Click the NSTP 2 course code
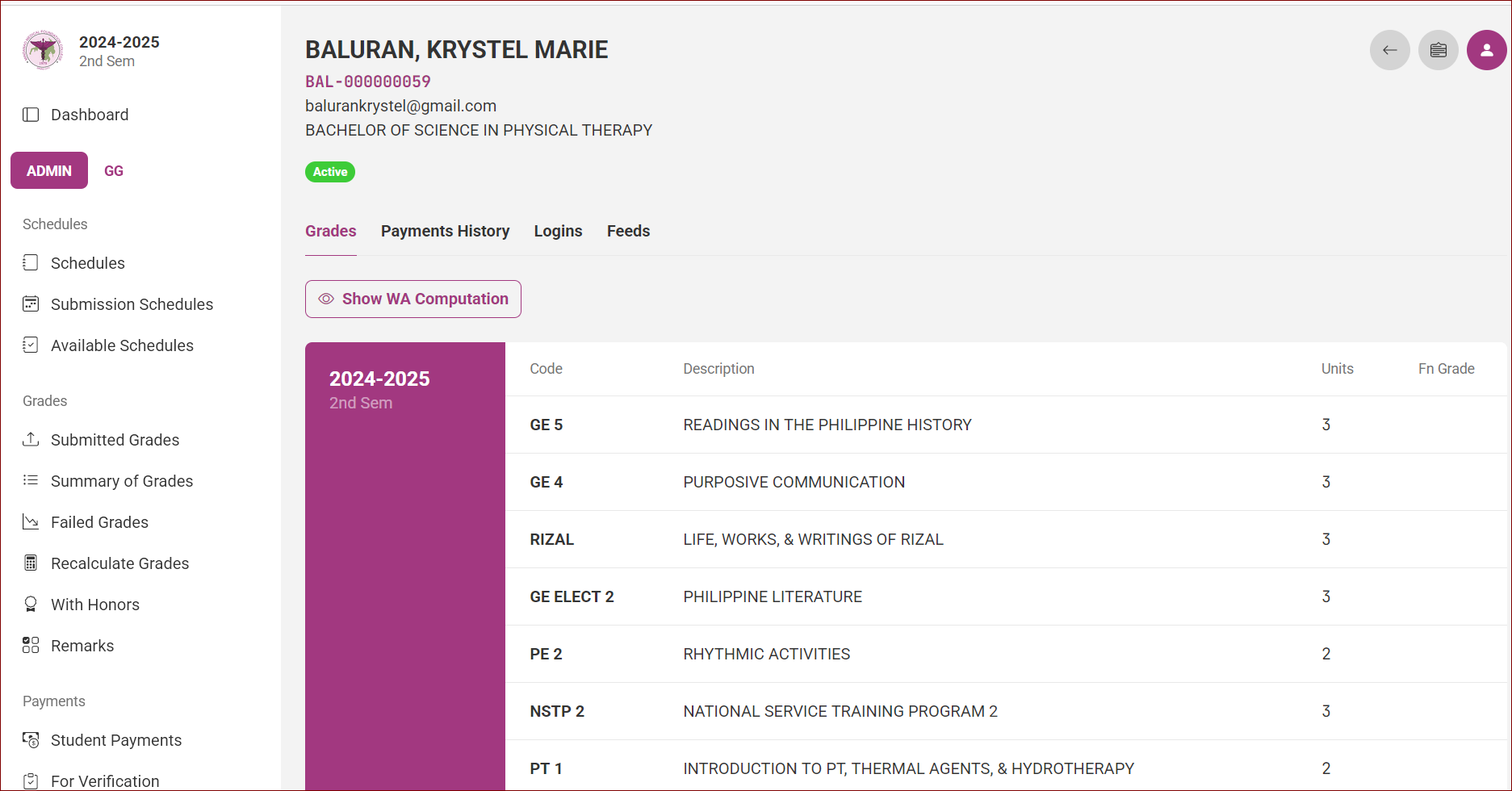This screenshot has height=791, width=1512. point(557,711)
